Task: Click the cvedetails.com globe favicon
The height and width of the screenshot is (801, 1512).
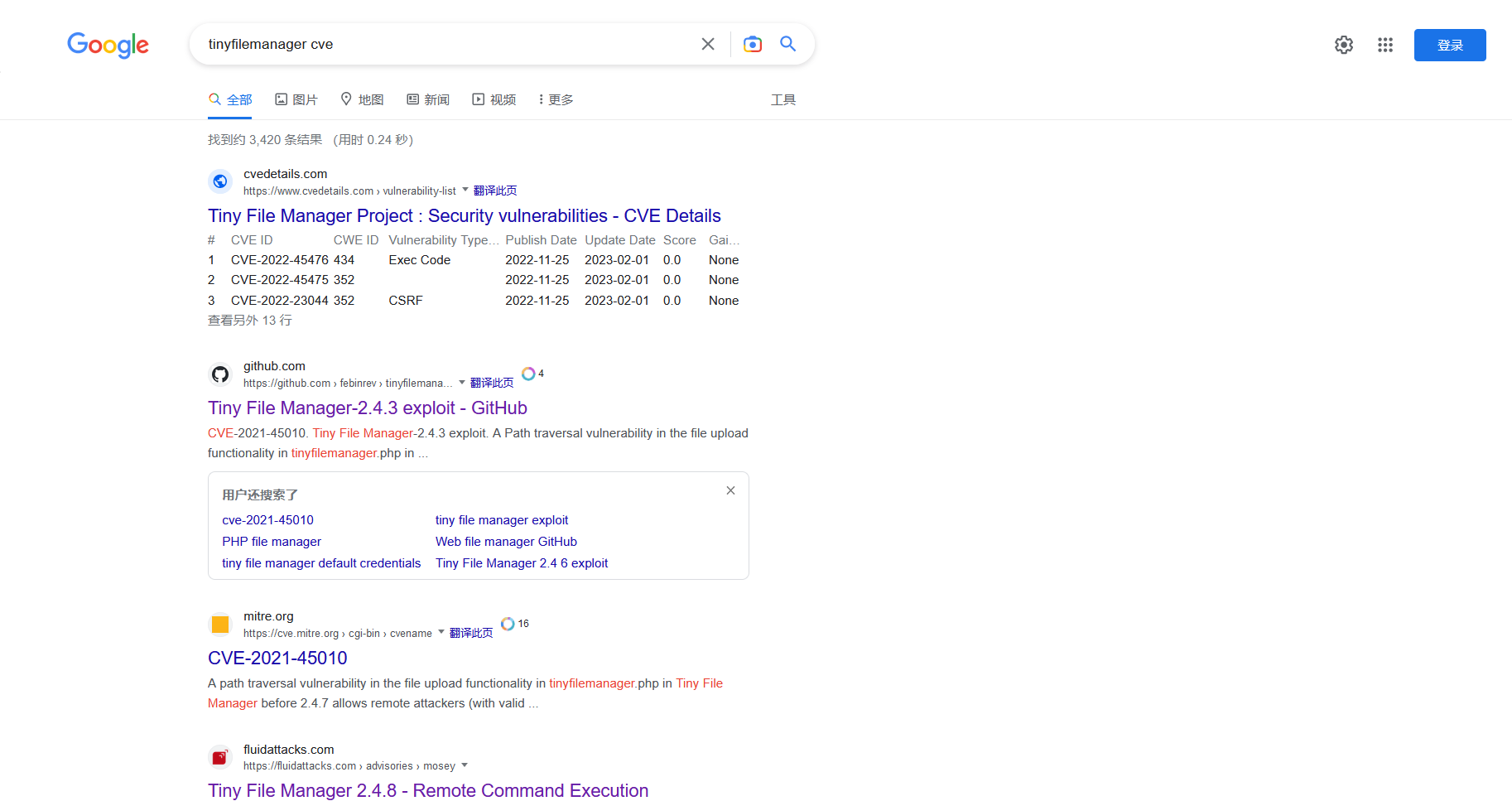Action: [220, 181]
